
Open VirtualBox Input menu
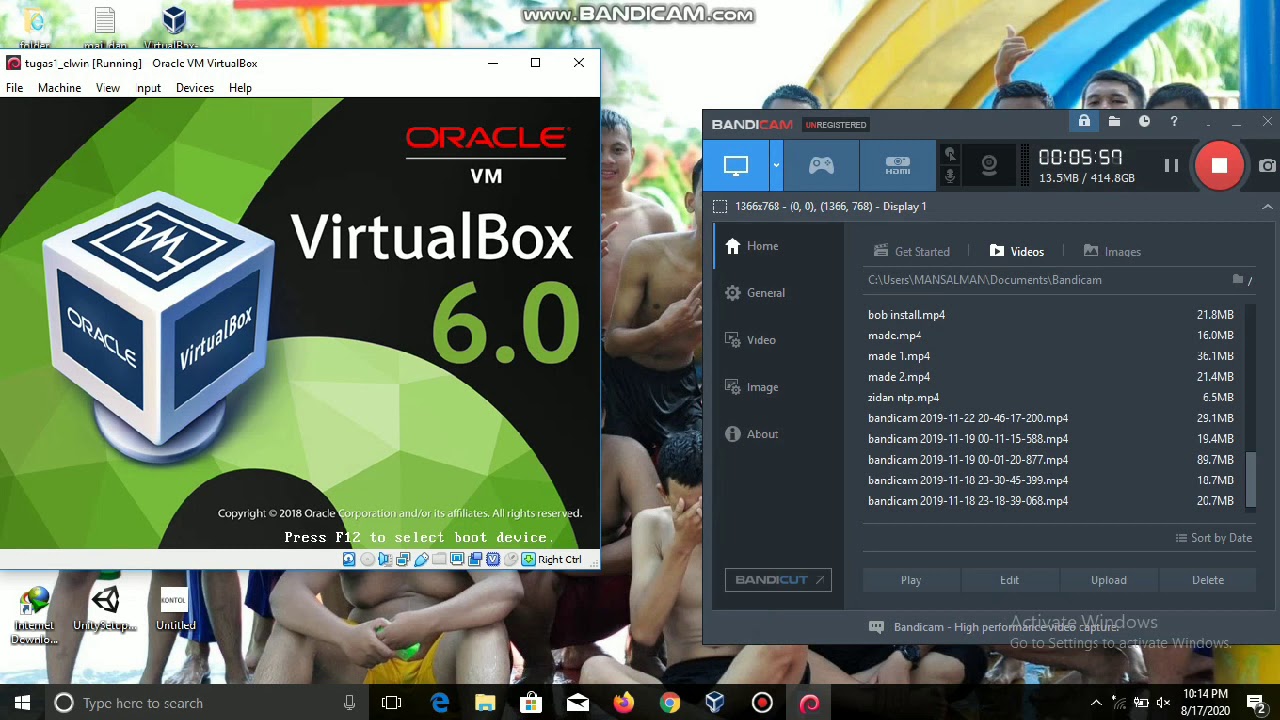(x=149, y=88)
